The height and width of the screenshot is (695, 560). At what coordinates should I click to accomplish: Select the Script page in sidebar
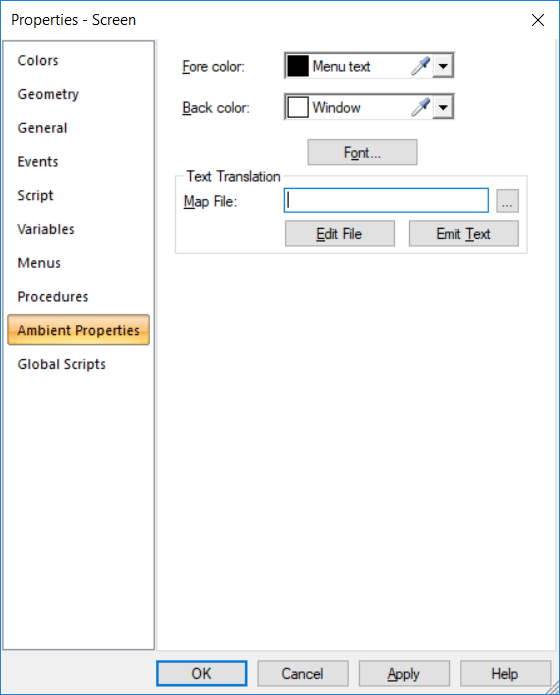pyautogui.click(x=35, y=195)
